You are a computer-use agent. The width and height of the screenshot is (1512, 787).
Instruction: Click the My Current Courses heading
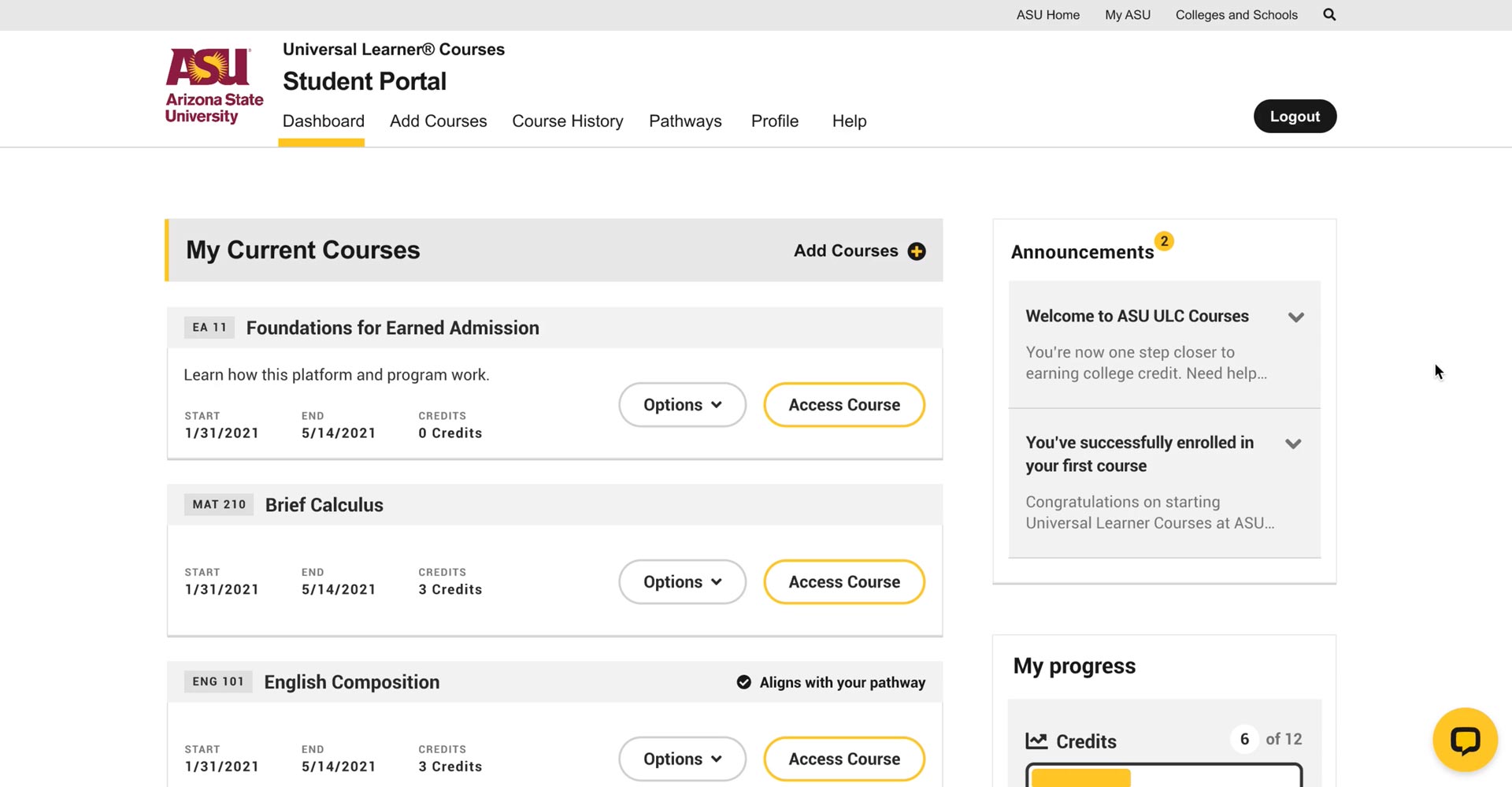pos(303,250)
